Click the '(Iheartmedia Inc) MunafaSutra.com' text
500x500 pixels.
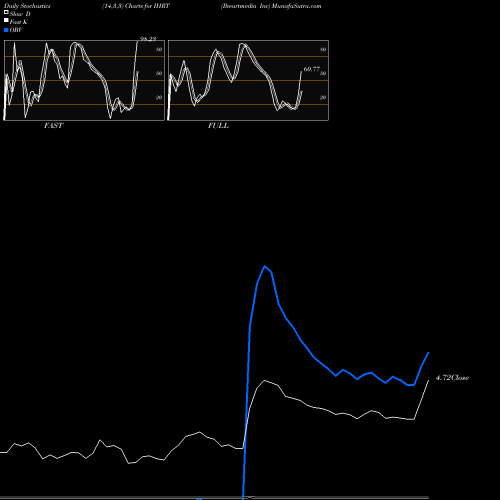[271, 6]
